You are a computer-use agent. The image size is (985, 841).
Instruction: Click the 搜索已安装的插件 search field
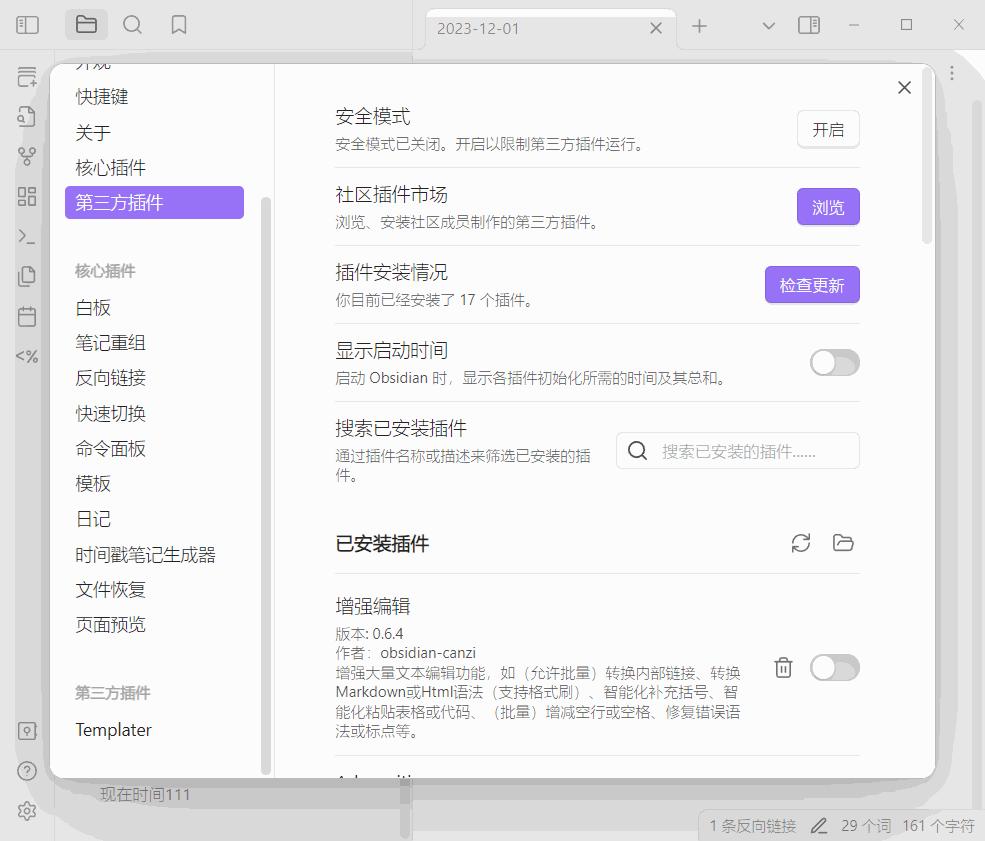737,450
